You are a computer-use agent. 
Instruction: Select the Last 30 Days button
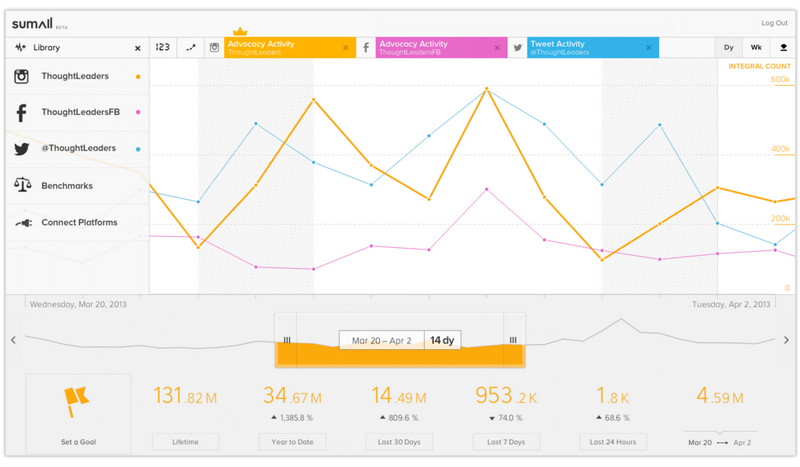pyautogui.click(x=399, y=442)
